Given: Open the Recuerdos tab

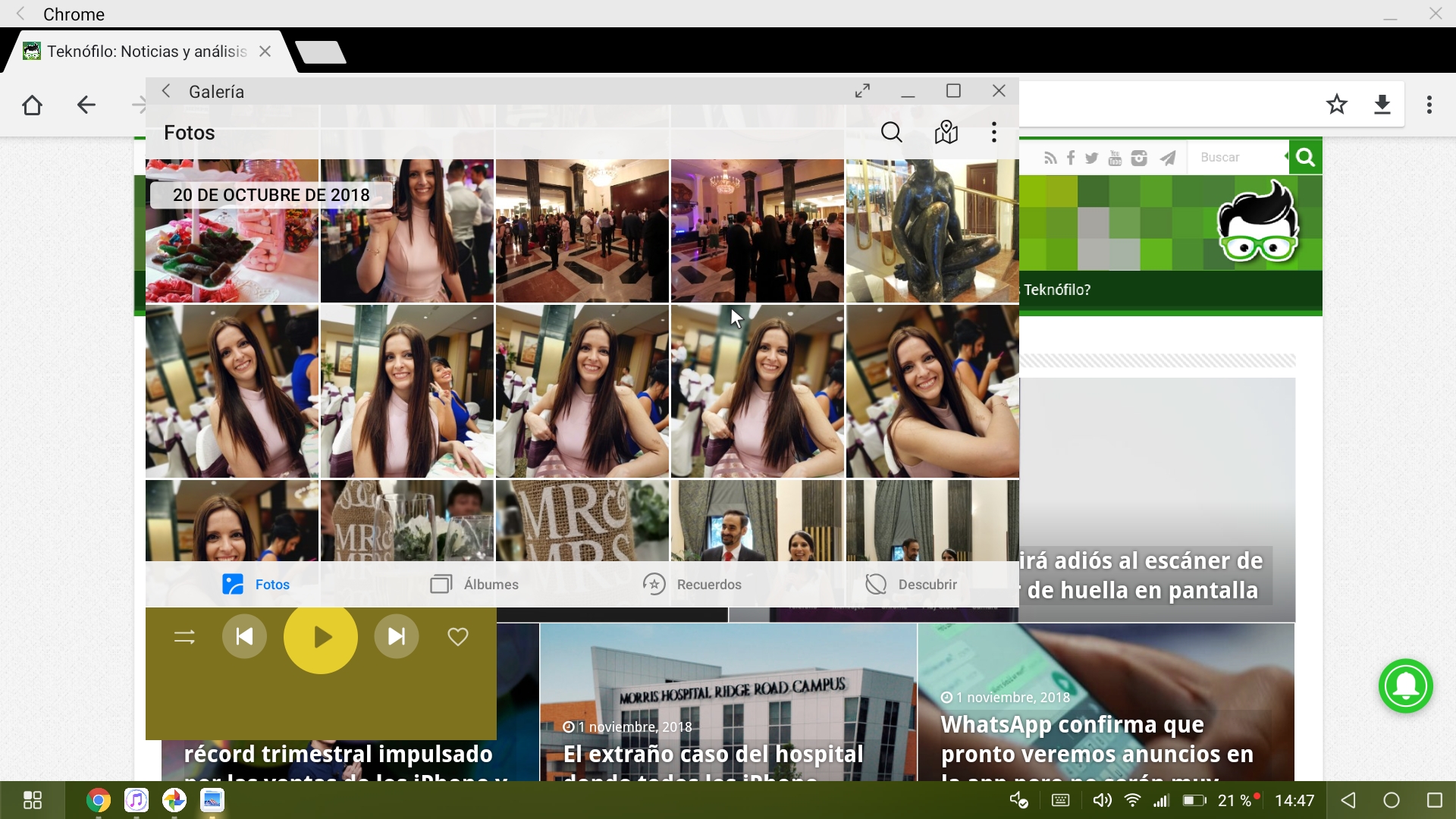Looking at the screenshot, I should (692, 584).
